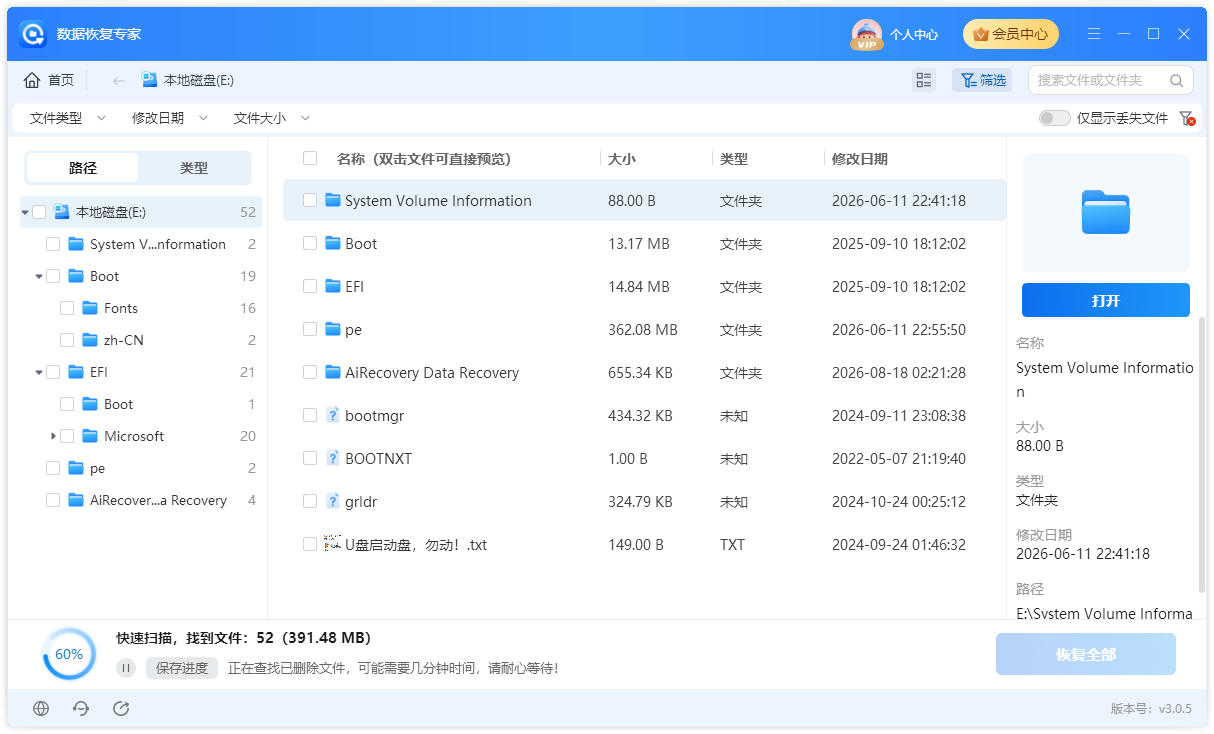Check the pe tree node checkbox
Viewport: 1214px width, 734px height.
coord(53,468)
